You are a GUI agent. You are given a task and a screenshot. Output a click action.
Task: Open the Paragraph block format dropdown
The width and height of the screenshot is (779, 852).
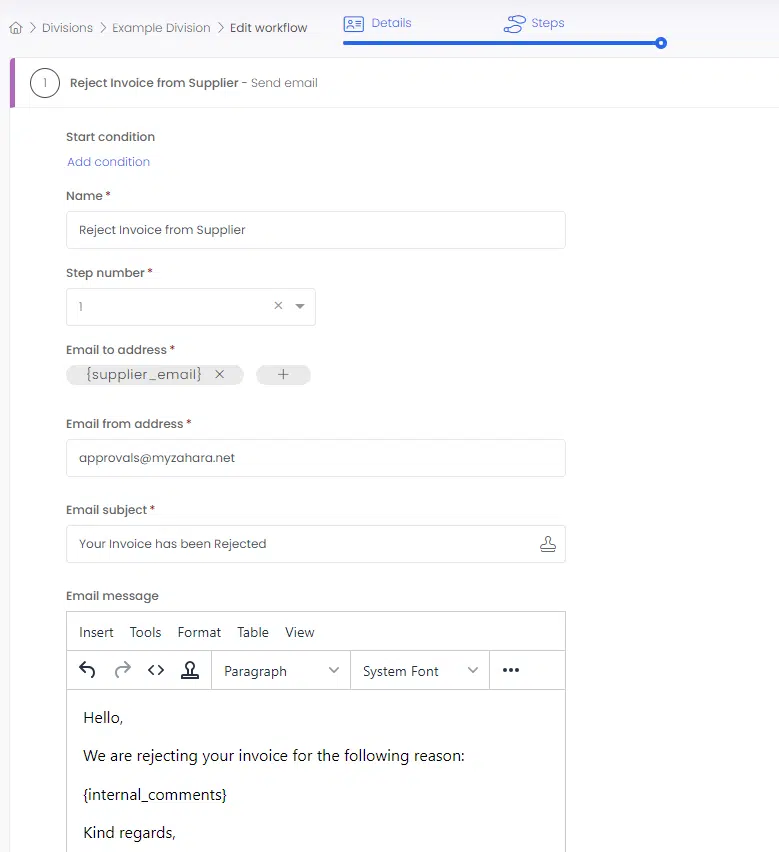point(281,671)
